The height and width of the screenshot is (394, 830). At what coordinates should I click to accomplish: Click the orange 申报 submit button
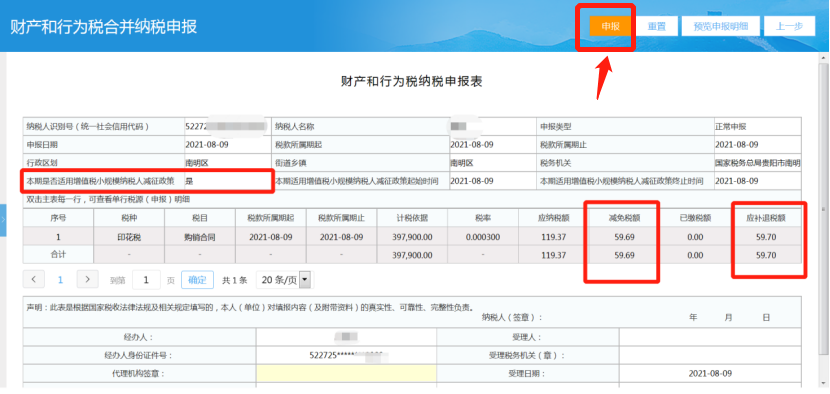pos(610,26)
